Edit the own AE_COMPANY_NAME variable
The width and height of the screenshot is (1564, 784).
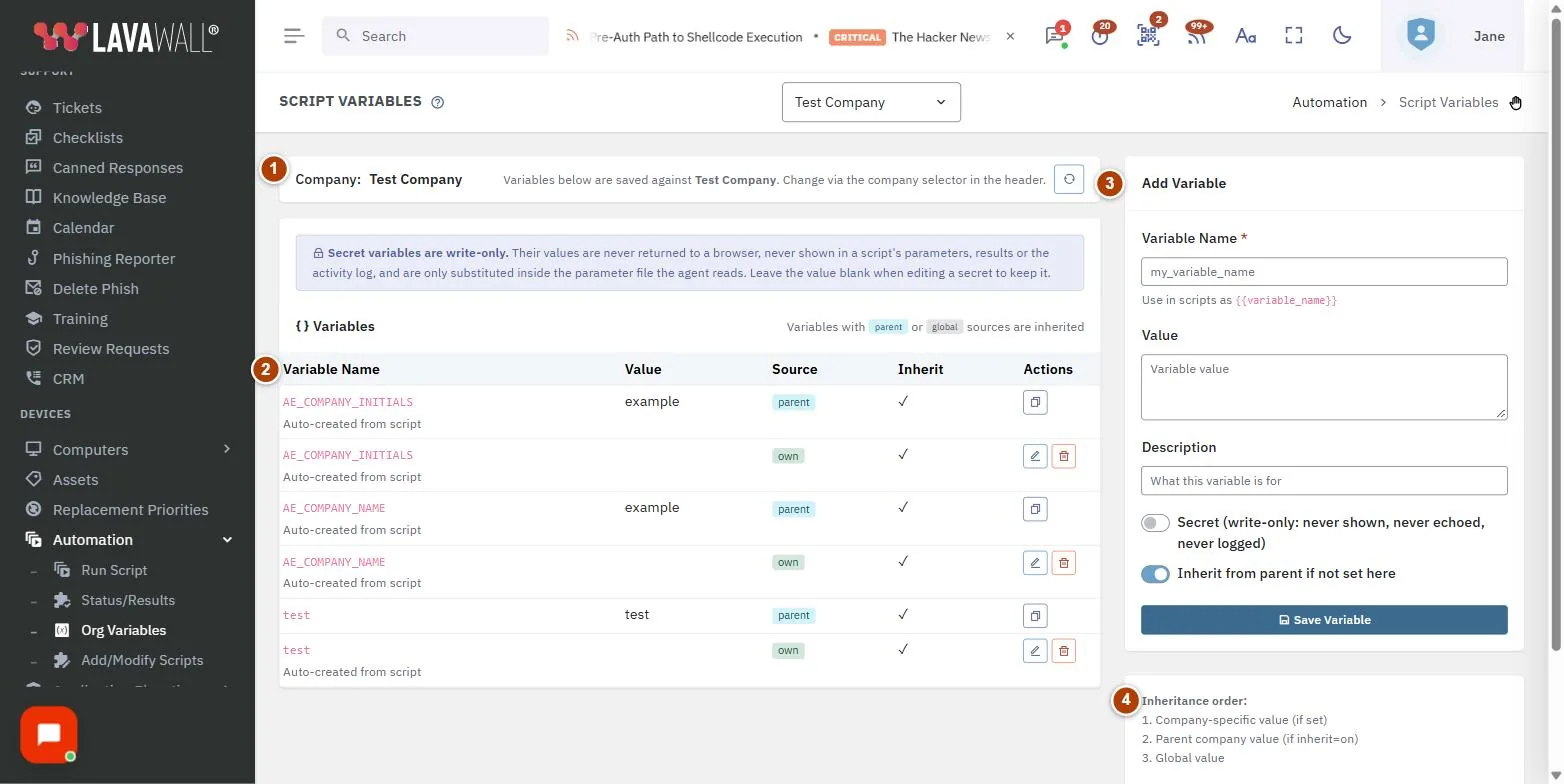click(1035, 563)
